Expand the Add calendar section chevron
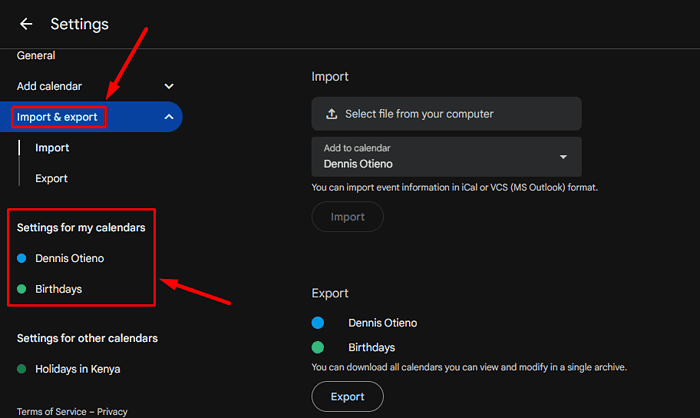Image resolution: width=700 pixels, height=418 pixels. point(169,87)
